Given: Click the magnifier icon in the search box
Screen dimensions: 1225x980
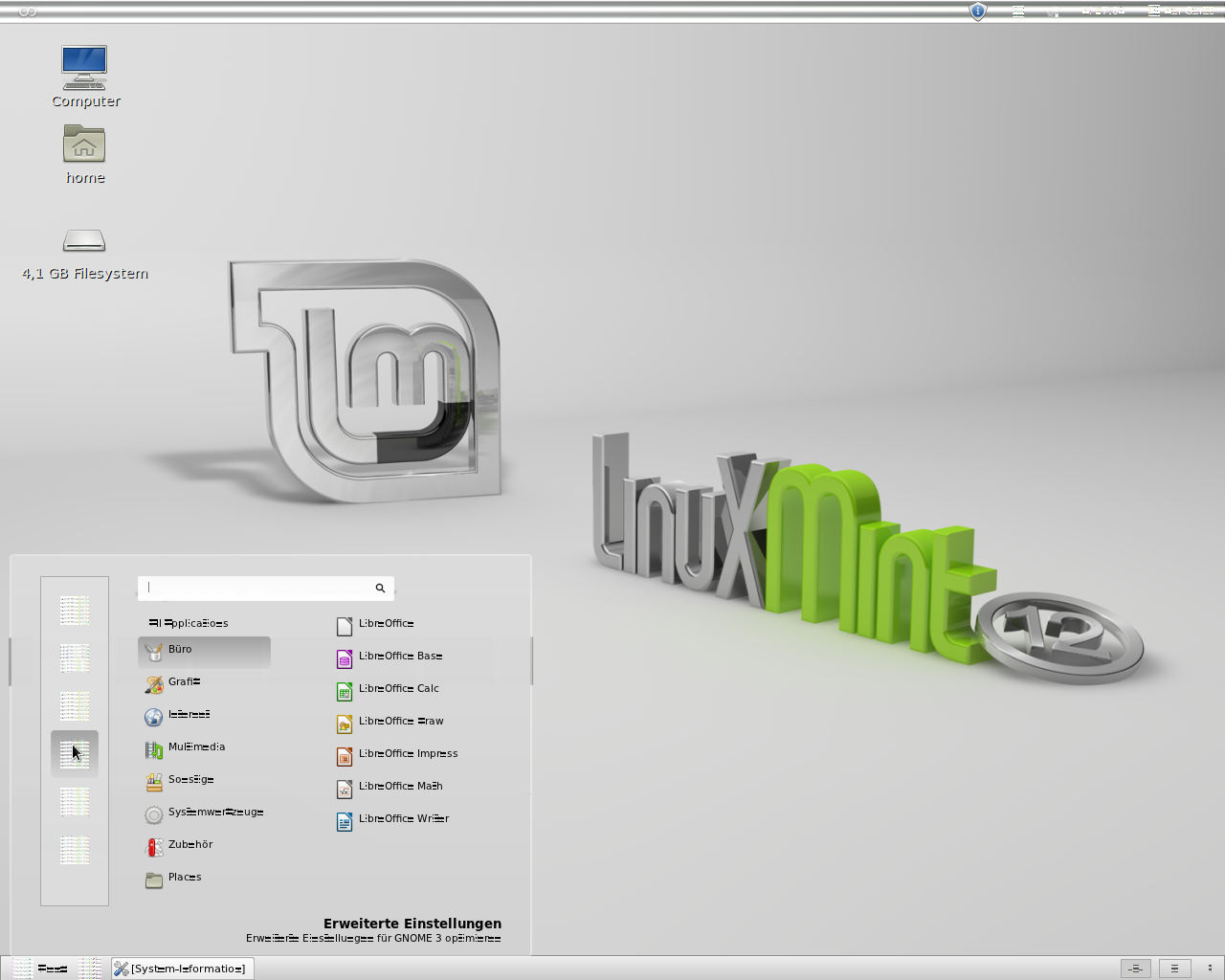Looking at the screenshot, I should [x=380, y=588].
